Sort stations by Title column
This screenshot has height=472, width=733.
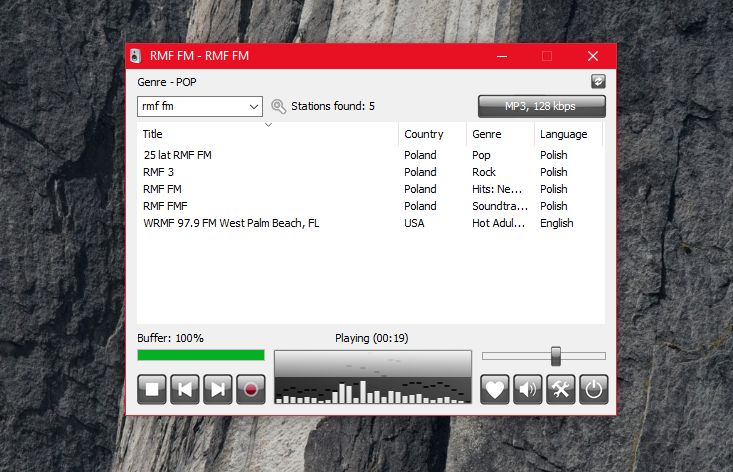(267, 134)
